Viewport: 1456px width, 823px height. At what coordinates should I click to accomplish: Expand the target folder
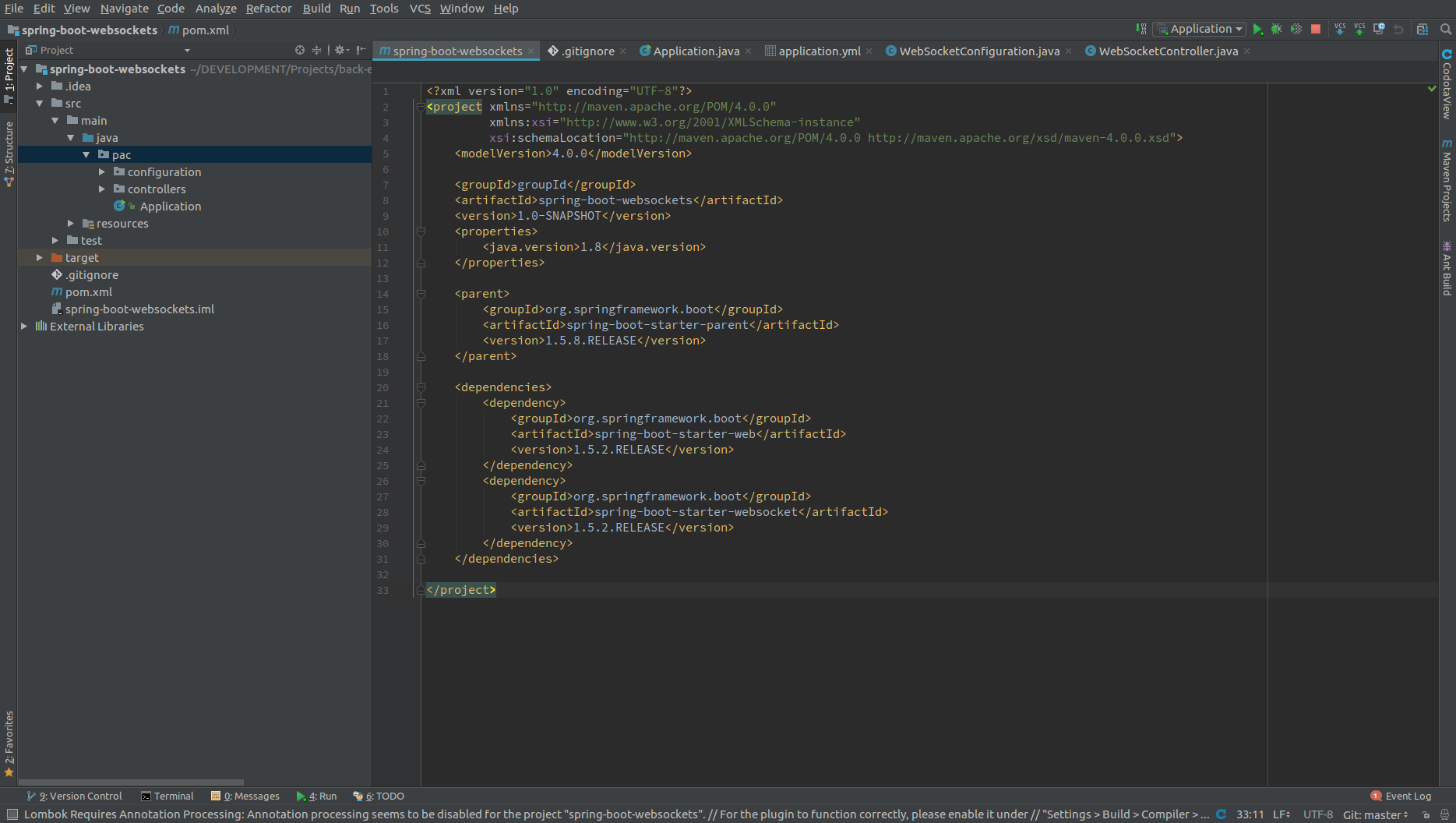40,258
